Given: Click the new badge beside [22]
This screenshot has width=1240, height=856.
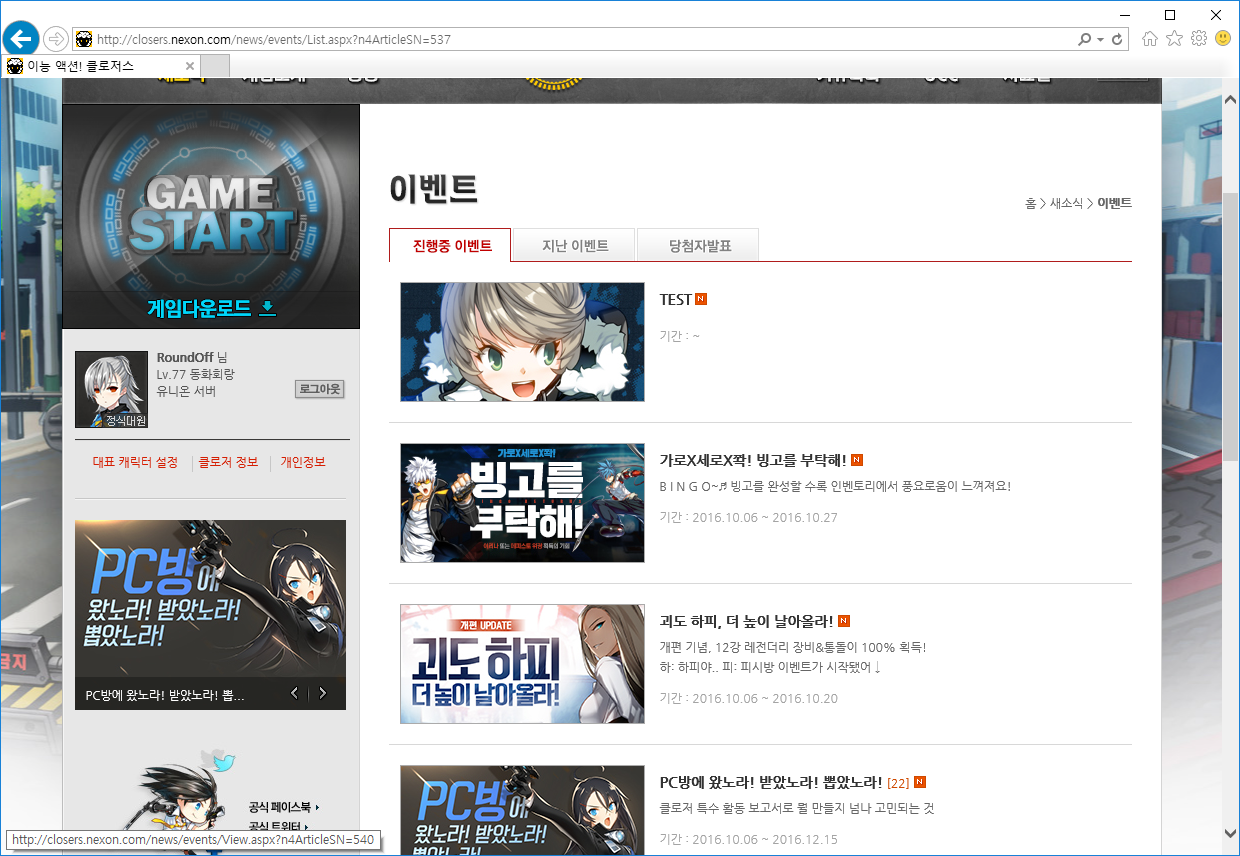Looking at the screenshot, I should click(x=920, y=782).
